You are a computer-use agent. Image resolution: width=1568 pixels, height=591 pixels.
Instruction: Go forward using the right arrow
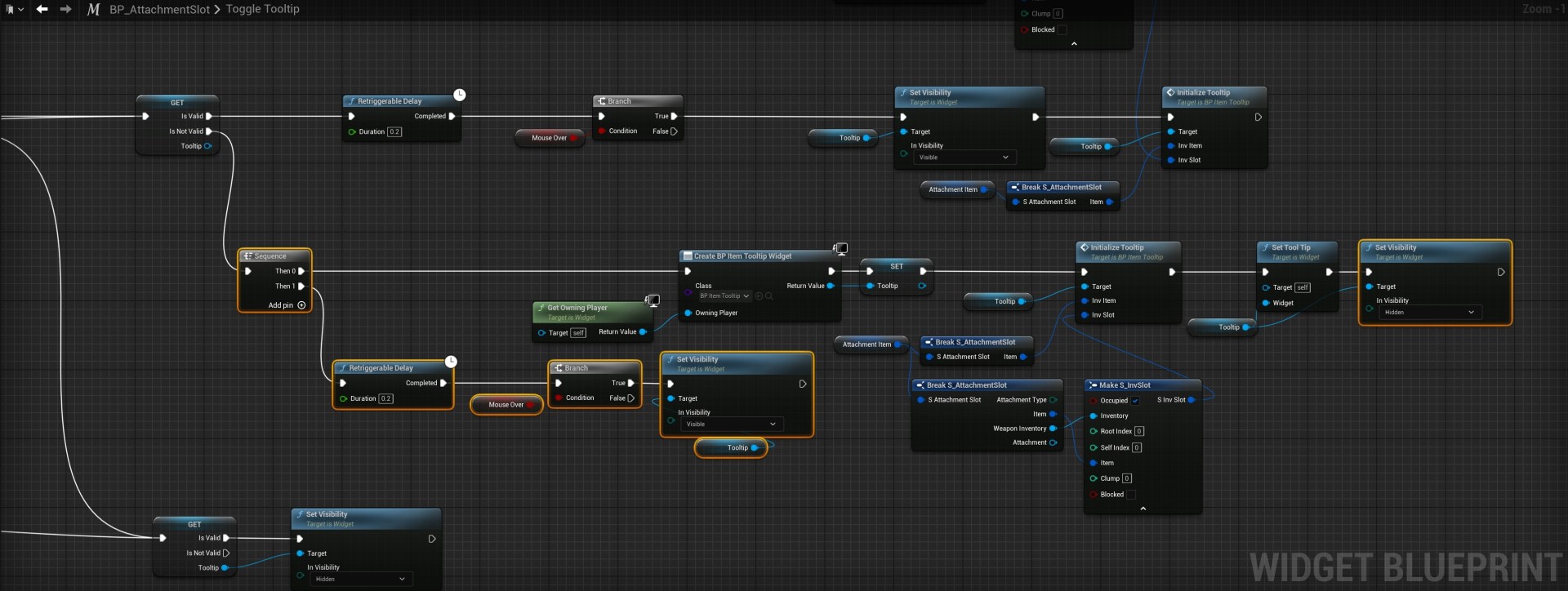click(x=66, y=9)
